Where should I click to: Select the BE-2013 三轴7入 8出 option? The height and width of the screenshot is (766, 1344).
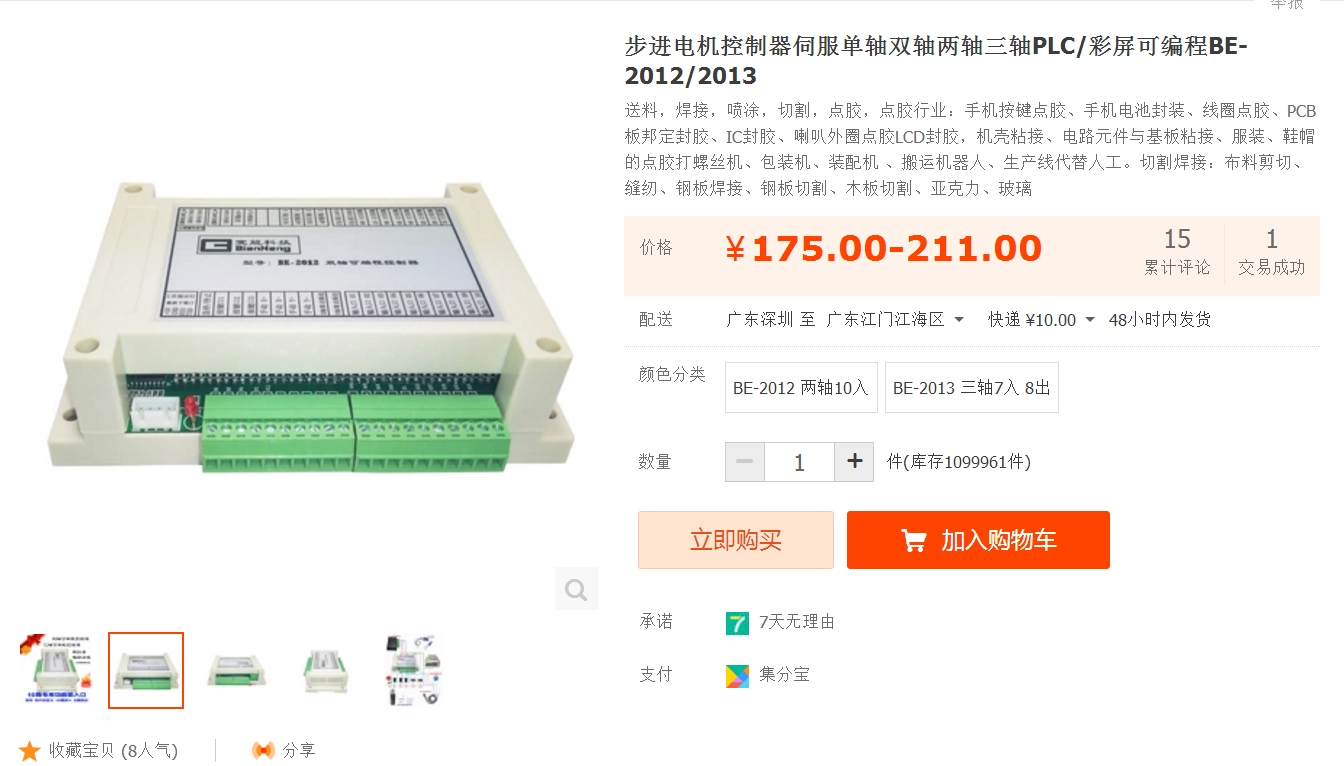click(972, 388)
